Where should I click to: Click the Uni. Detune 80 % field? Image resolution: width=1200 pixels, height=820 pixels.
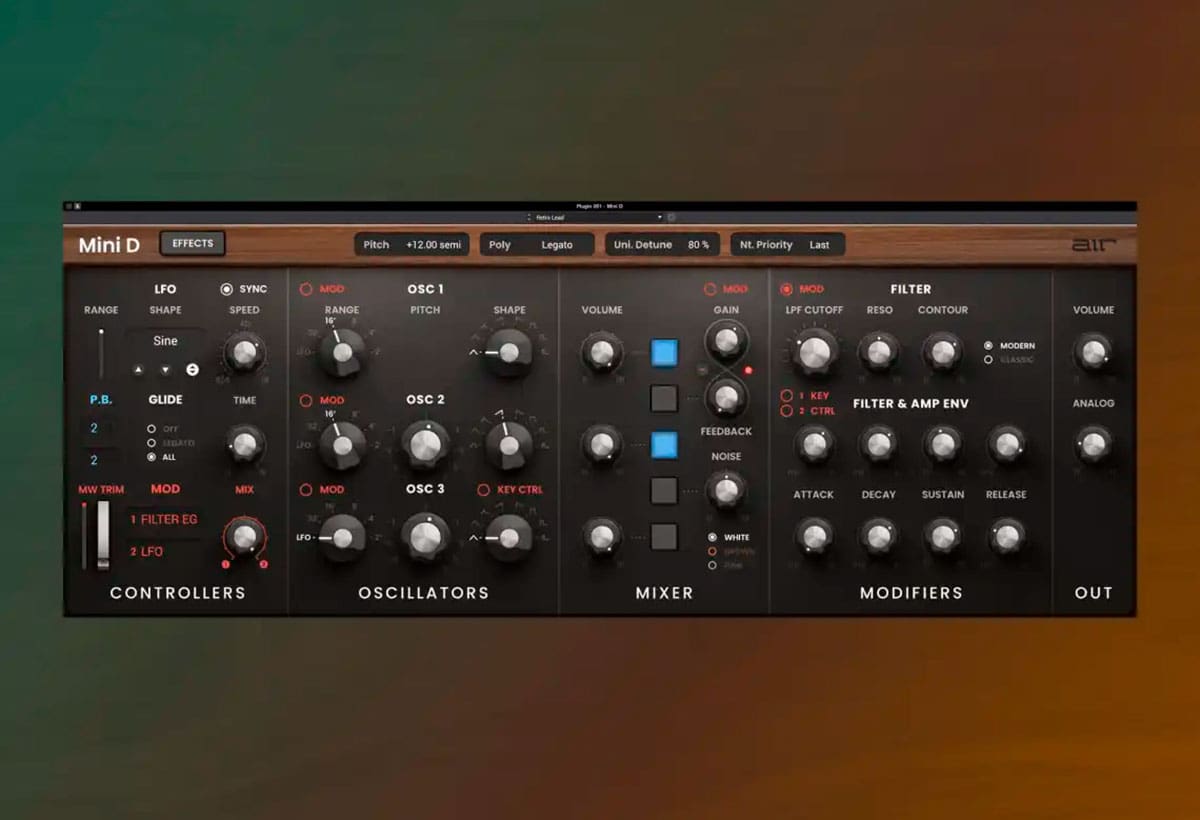click(663, 245)
